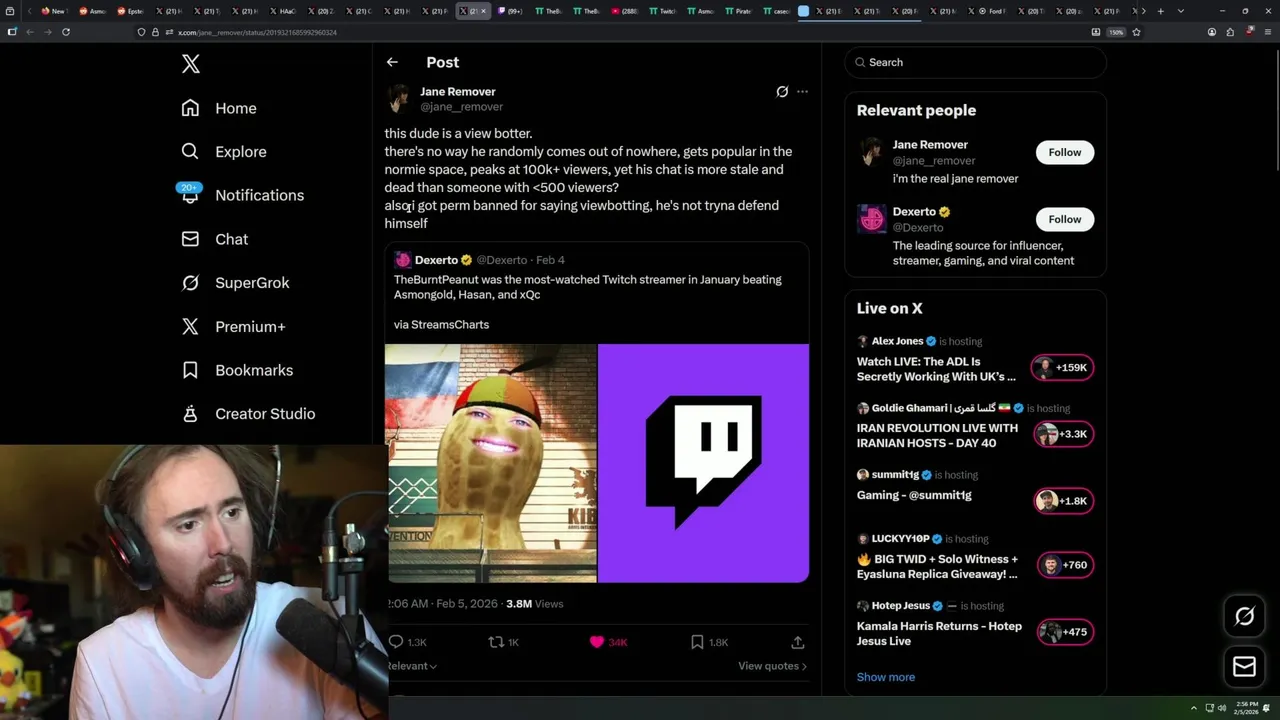
Task: Open SuperGrok from the sidebar
Action: pyautogui.click(x=235, y=283)
